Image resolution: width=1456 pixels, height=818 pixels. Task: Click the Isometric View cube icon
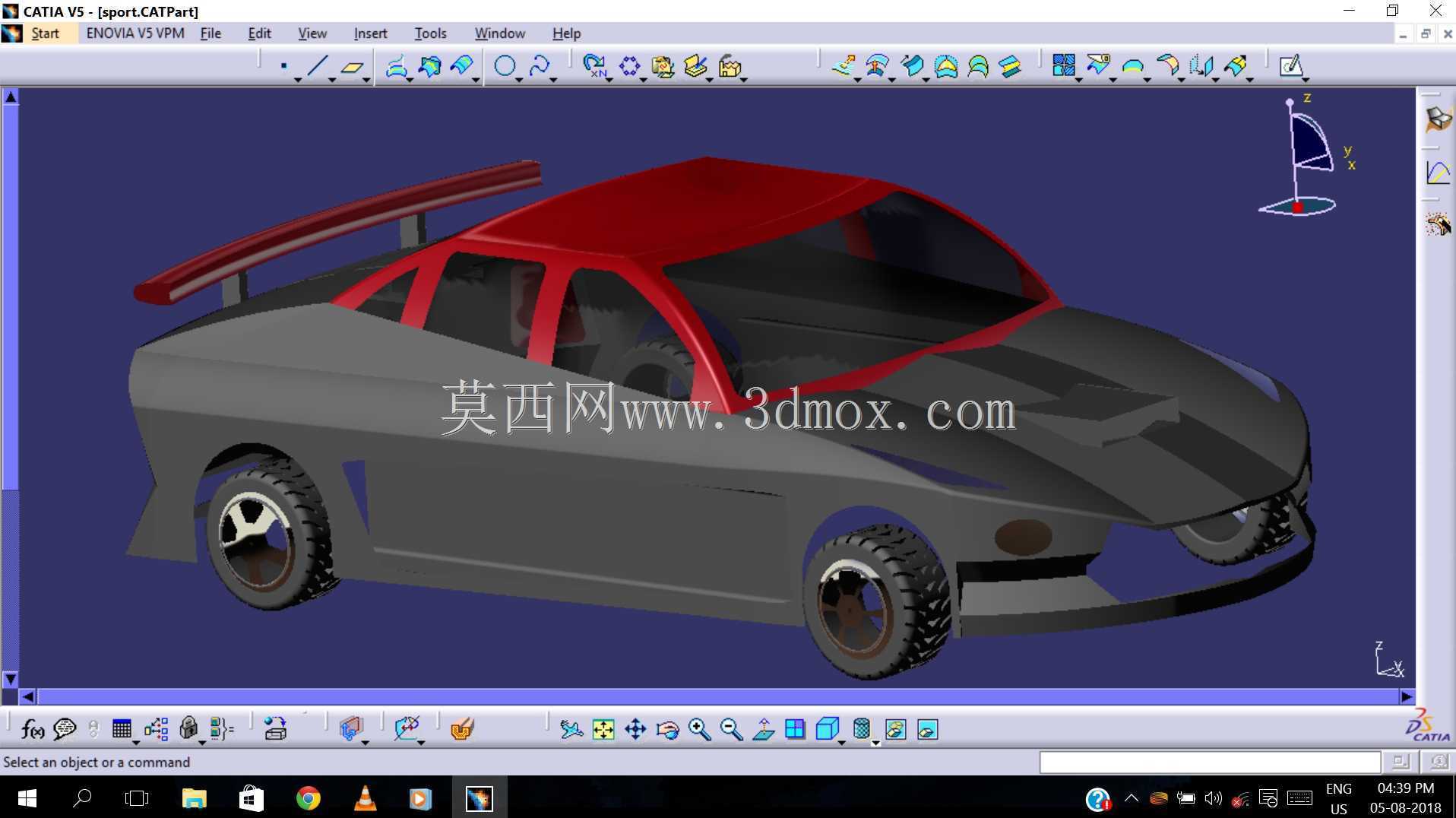[826, 729]
